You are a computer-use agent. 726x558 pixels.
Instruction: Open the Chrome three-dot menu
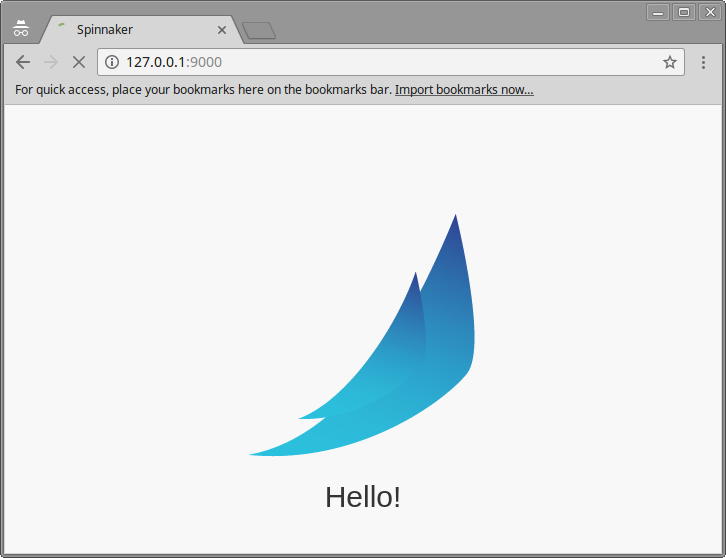coord(703,62)
